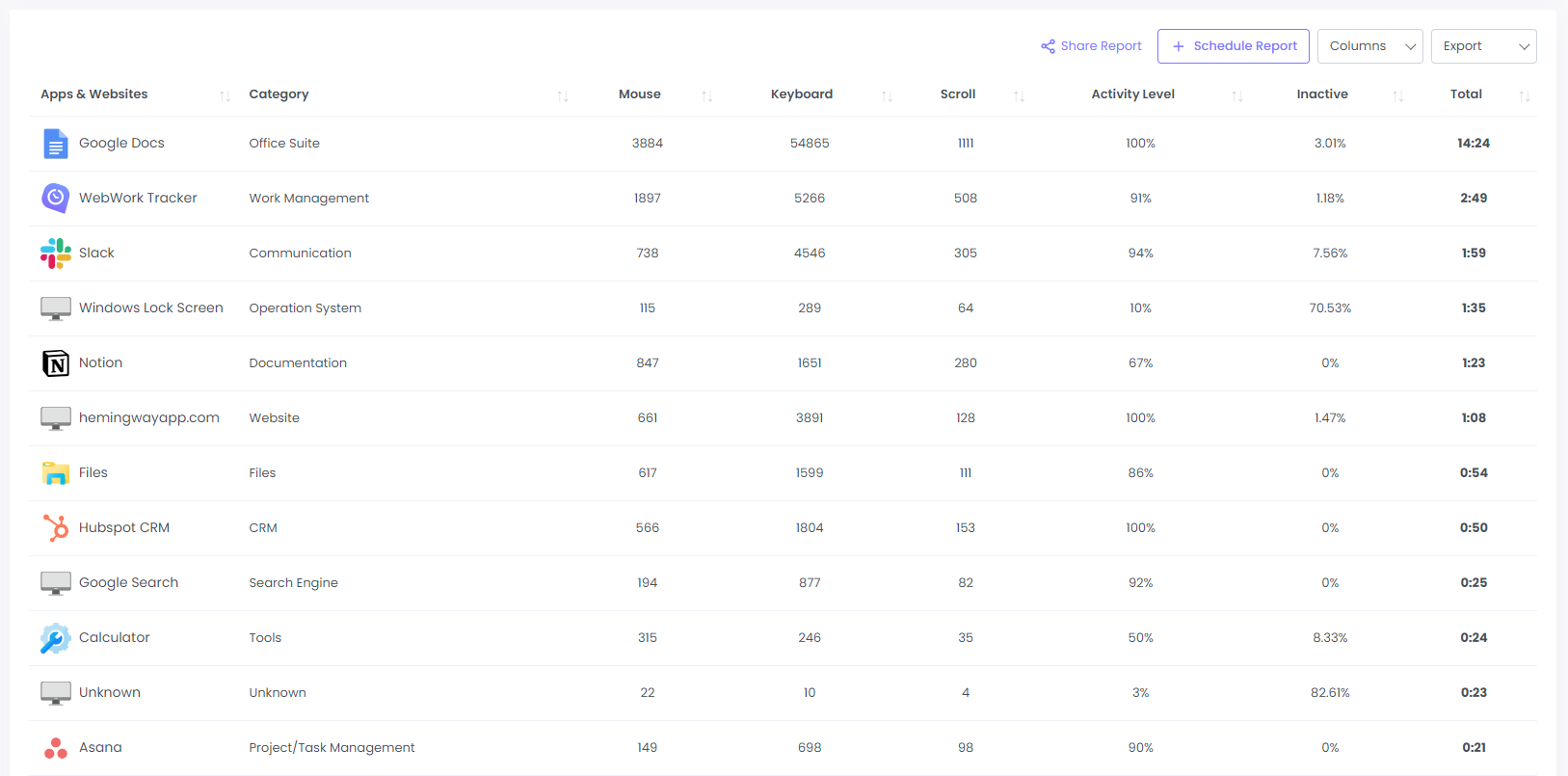Click the Notion app icon

[56, 363]
